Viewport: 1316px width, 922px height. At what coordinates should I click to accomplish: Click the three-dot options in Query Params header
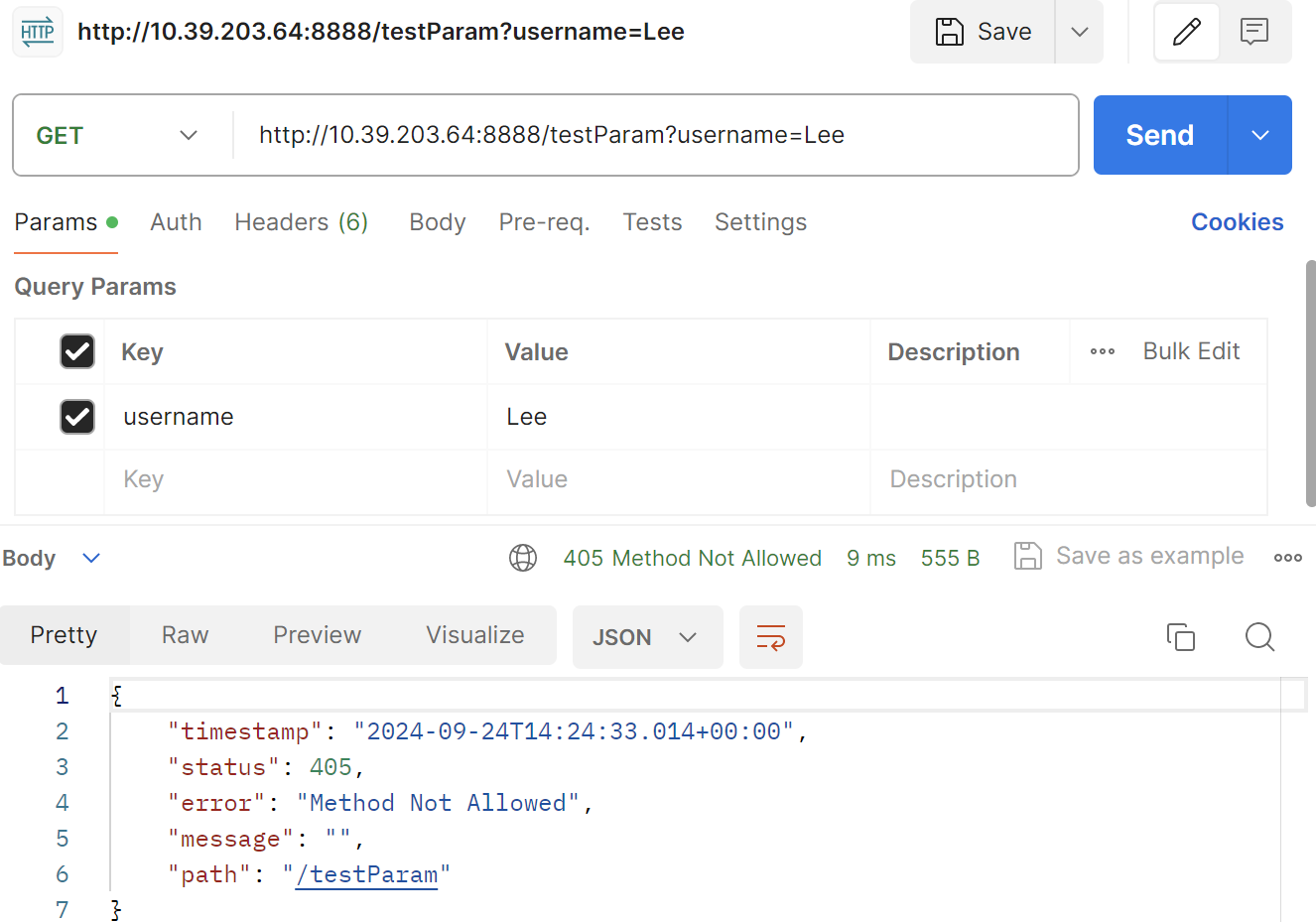pyautogui.click(x=1103, y=351)
